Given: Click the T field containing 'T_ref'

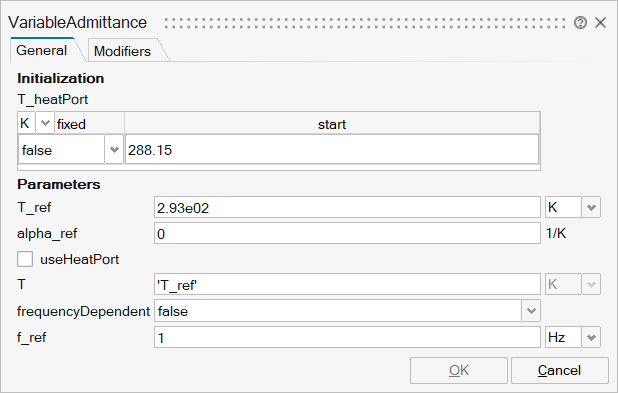Looking at the screenshot, I should pos(347,284).
